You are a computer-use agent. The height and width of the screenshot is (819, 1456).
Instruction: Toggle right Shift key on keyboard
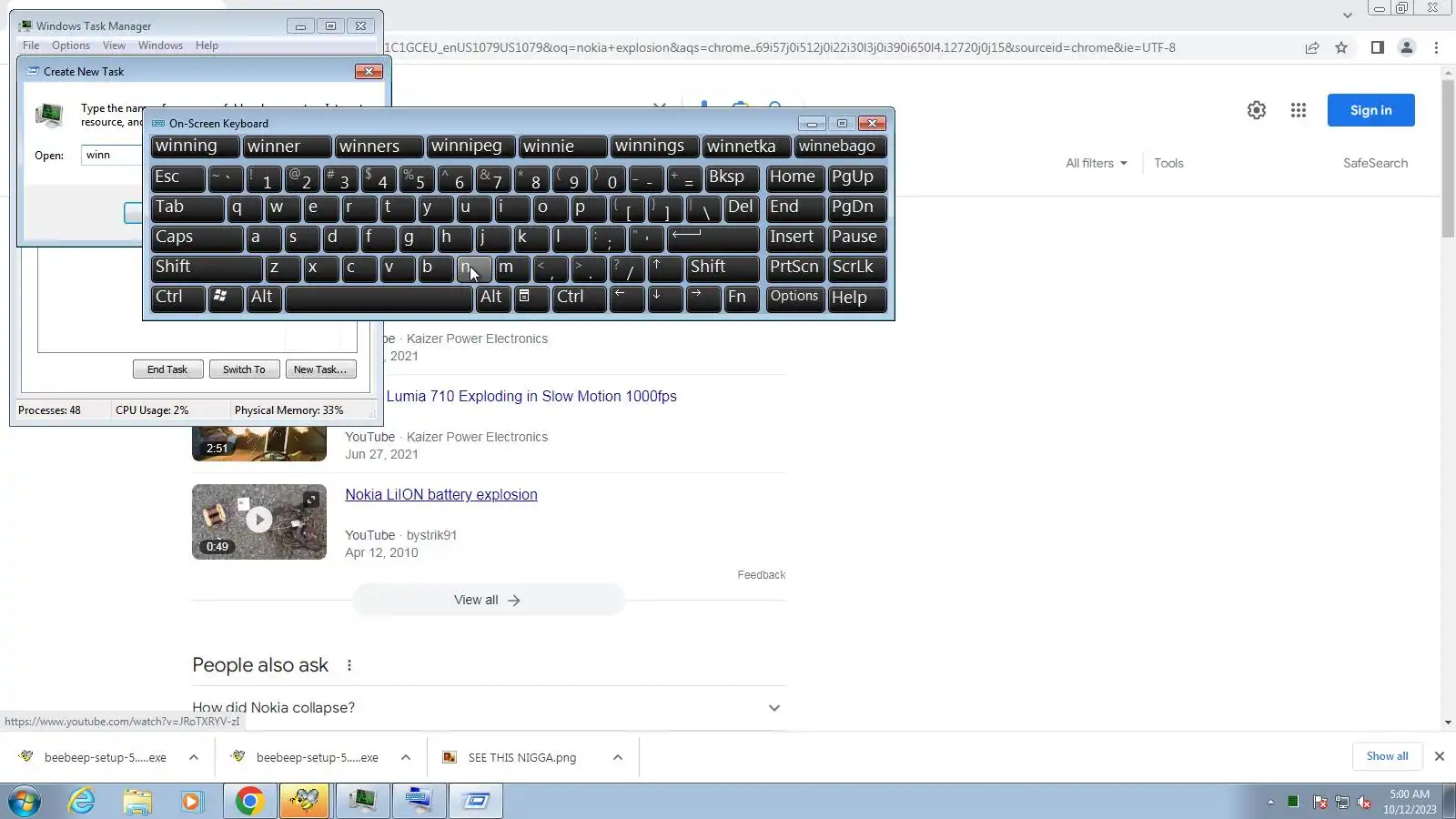pos(723,268)
